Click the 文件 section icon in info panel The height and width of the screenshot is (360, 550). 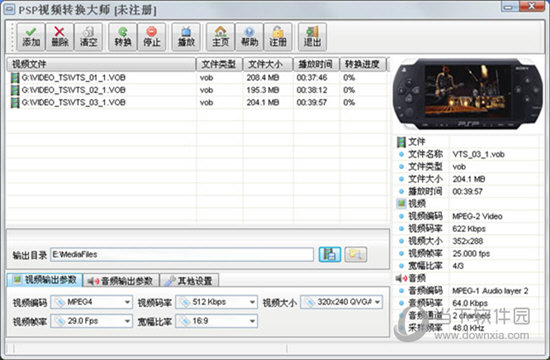401,142
